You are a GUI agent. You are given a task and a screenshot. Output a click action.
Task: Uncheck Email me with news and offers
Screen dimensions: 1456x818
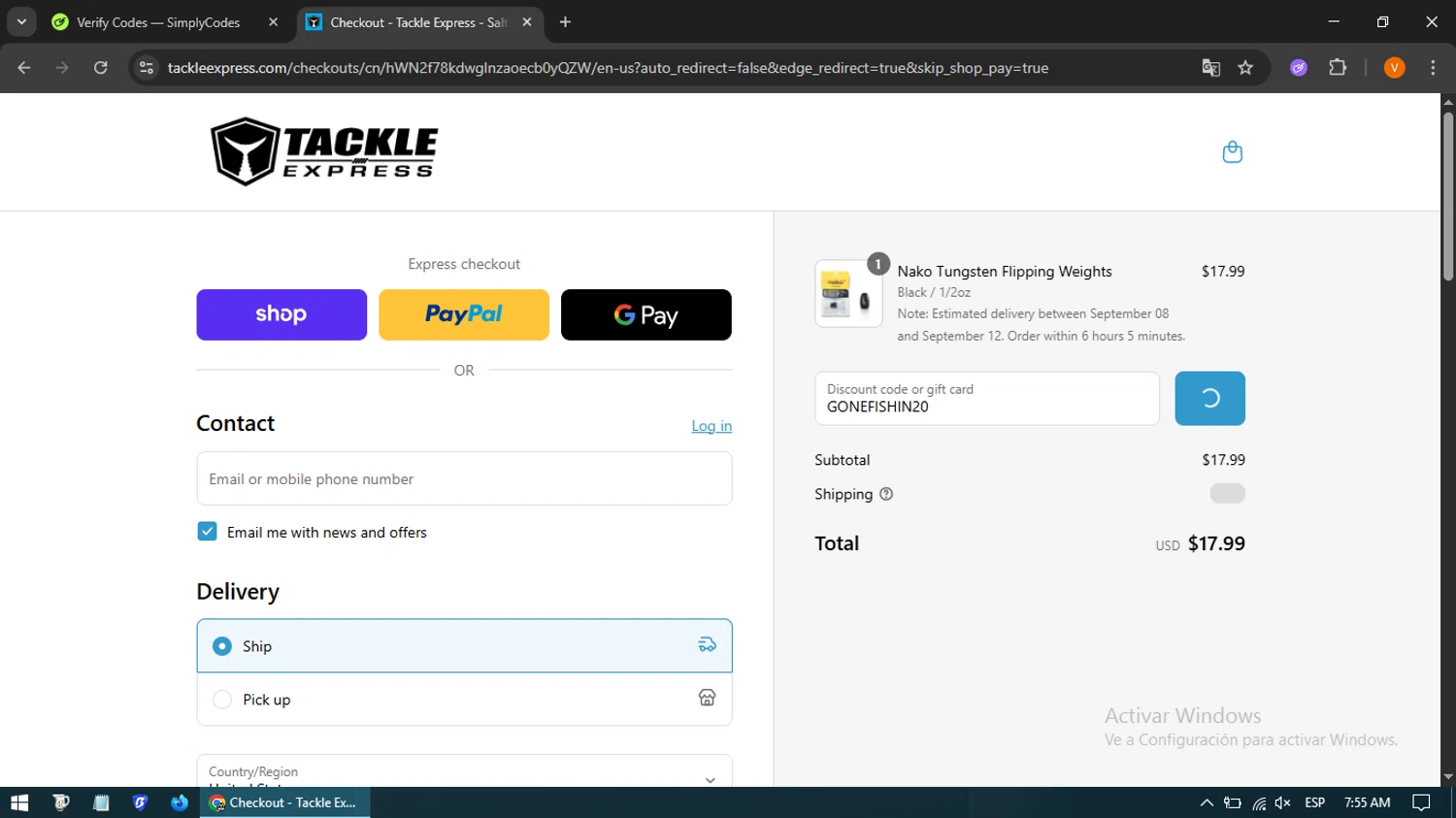pos(207,532)
